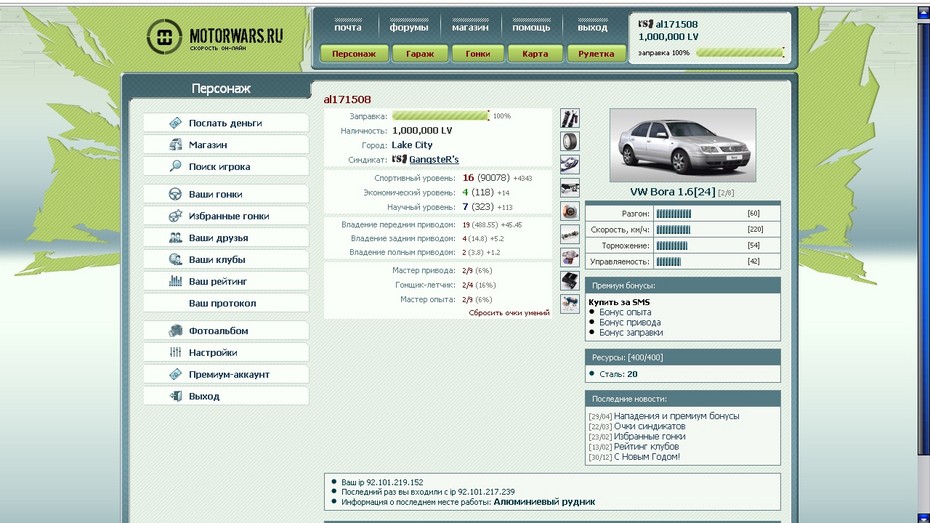Screen dimensions: 930x523
Task: Switch to the Рулетка tab
Action: click(x=596, y=53)
